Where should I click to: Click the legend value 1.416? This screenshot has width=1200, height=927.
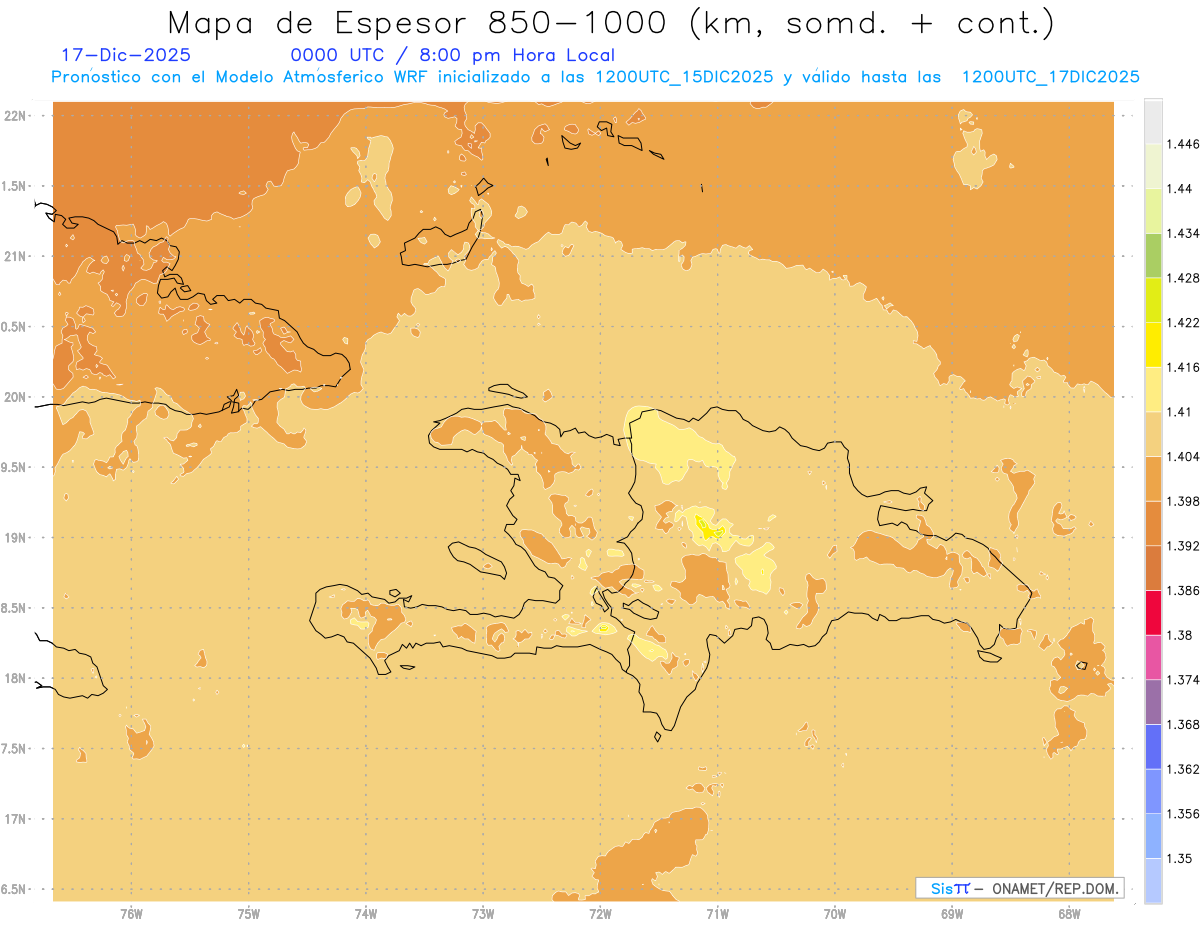point(1184,367)
